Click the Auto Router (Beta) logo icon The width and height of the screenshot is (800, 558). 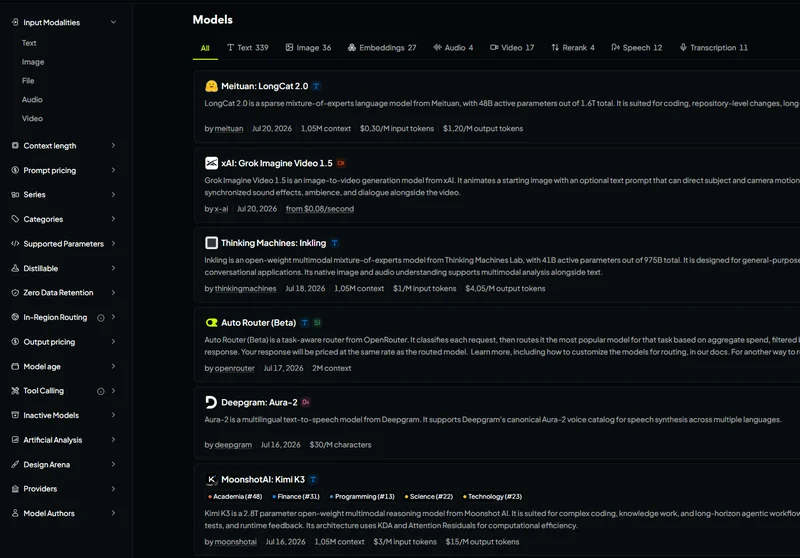point(211,322)
